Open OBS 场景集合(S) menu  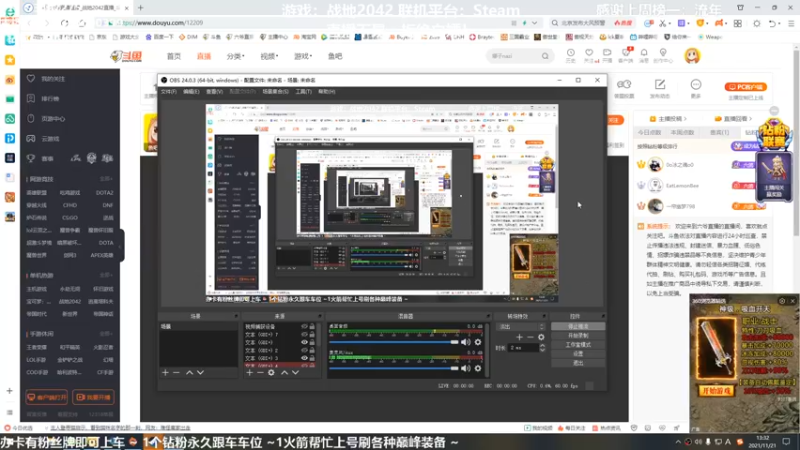click(x=276, y=92)
